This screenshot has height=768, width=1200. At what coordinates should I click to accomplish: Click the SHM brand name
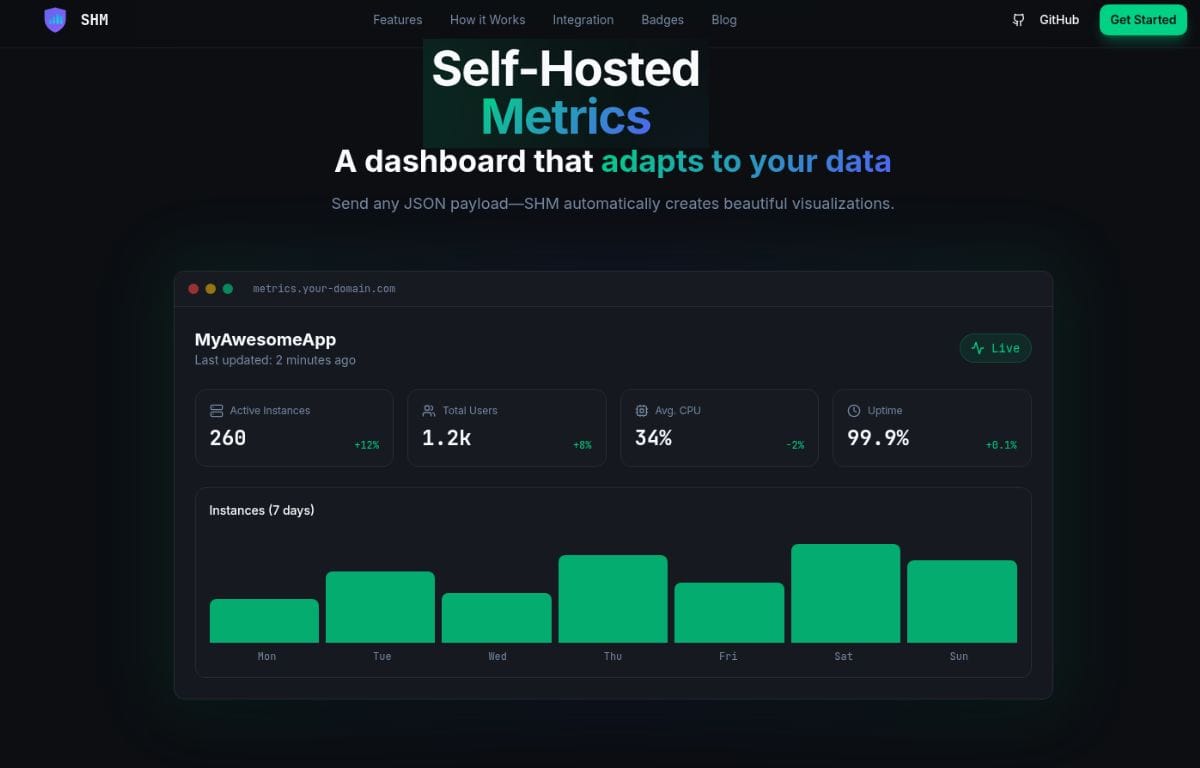95,20
